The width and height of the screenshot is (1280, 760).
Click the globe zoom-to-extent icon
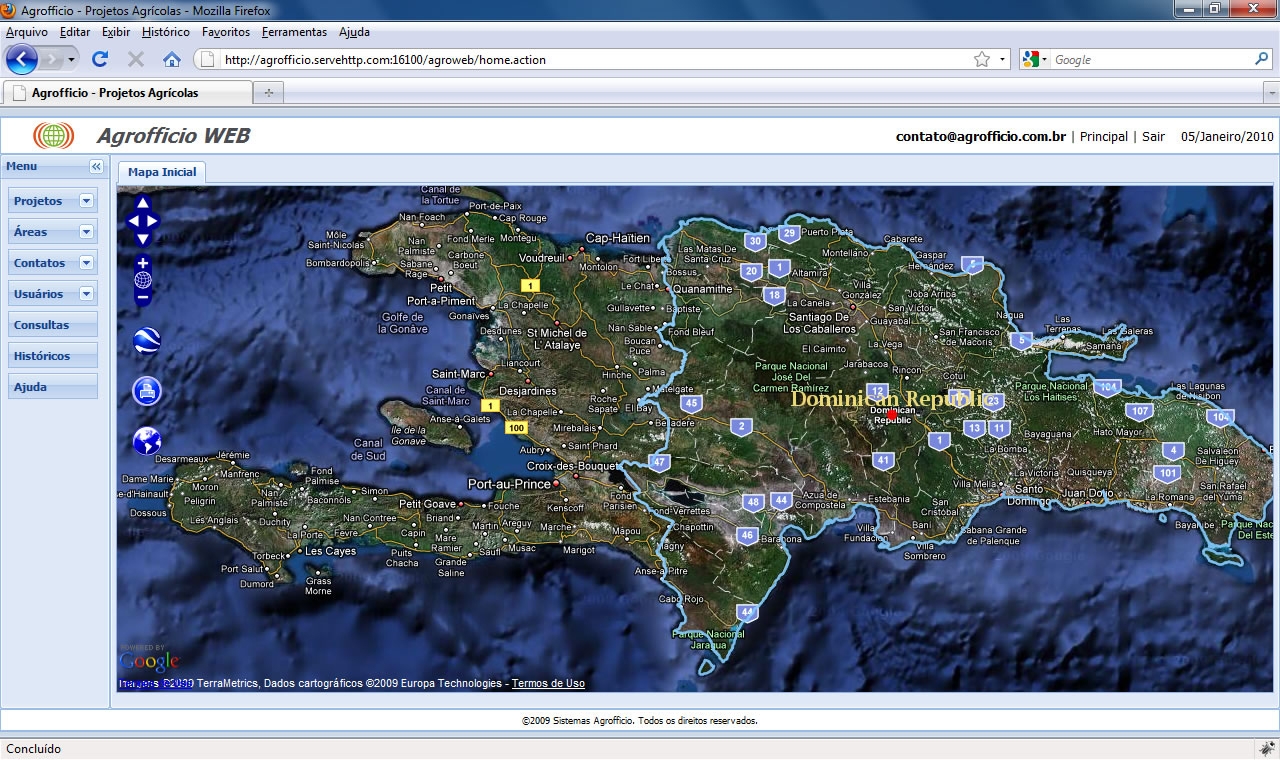coord(143,280)
